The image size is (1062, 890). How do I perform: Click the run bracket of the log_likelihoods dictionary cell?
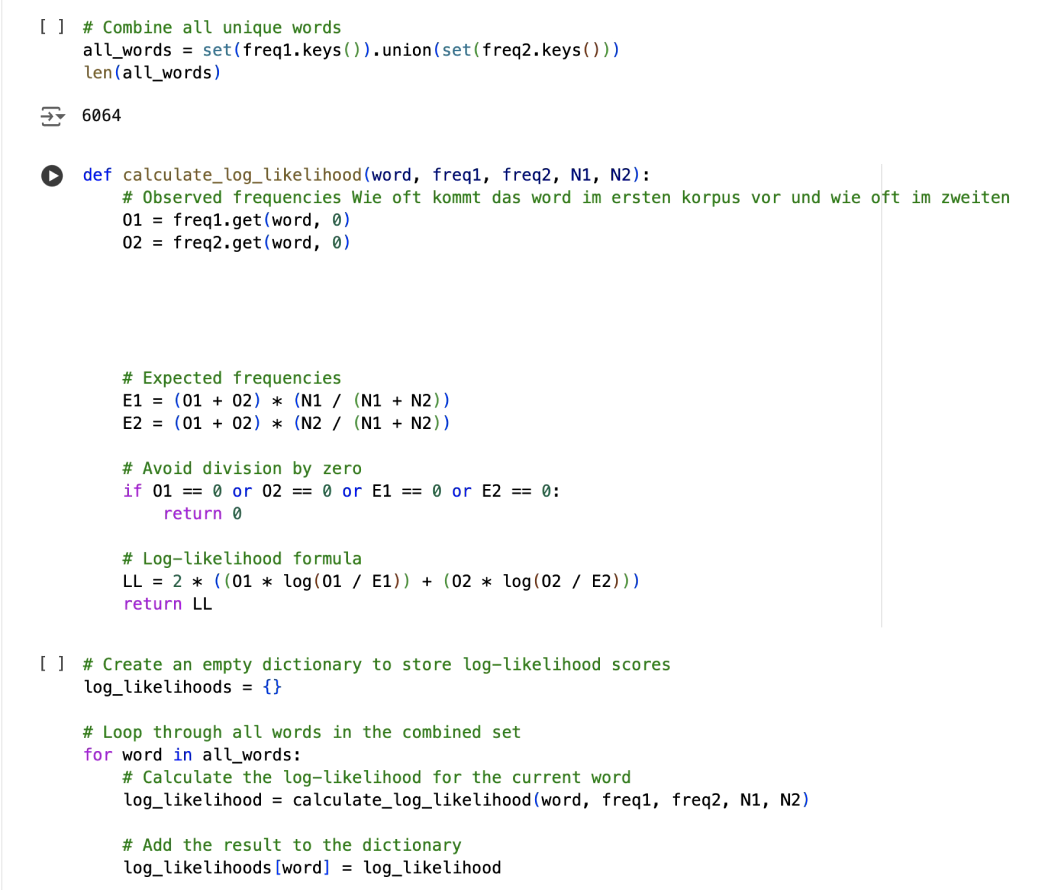click(52, 664)
